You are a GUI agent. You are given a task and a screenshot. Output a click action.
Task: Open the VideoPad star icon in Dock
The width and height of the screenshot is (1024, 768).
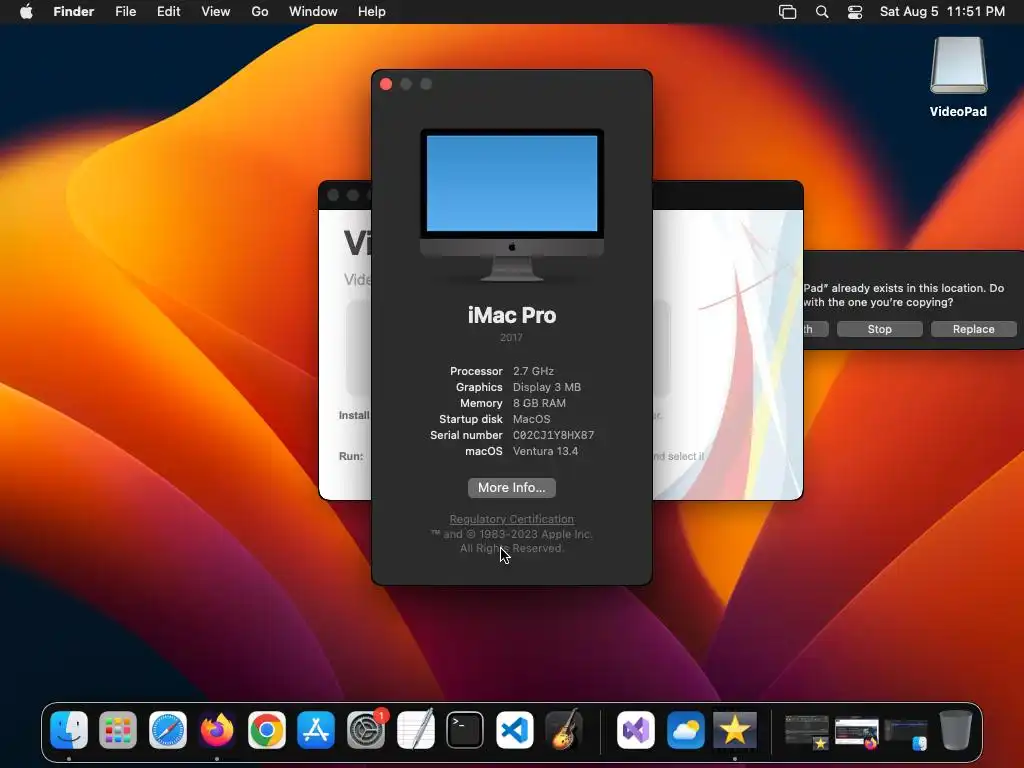click(735, 729)
